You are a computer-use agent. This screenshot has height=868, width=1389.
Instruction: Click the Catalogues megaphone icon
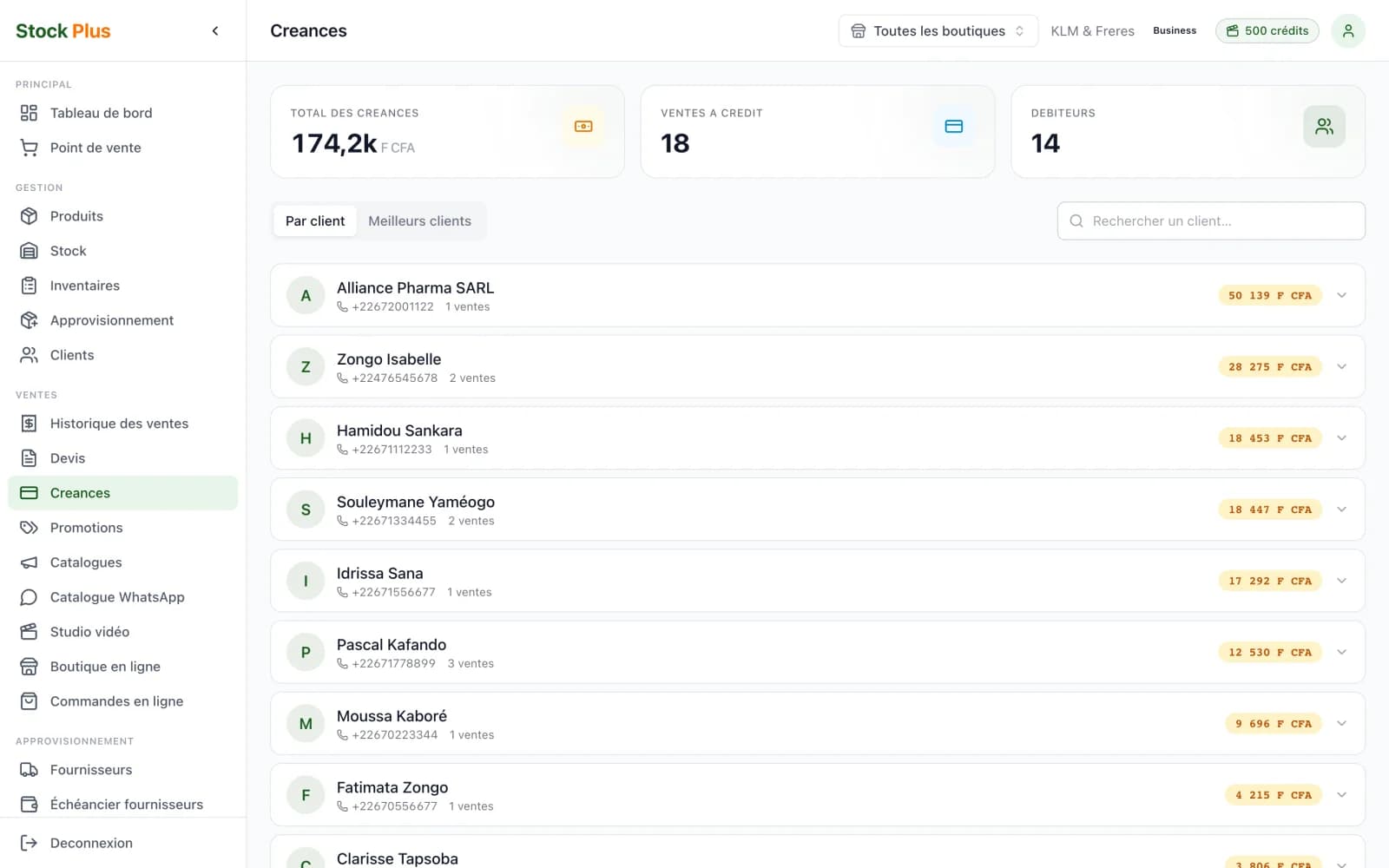[29, 562]
